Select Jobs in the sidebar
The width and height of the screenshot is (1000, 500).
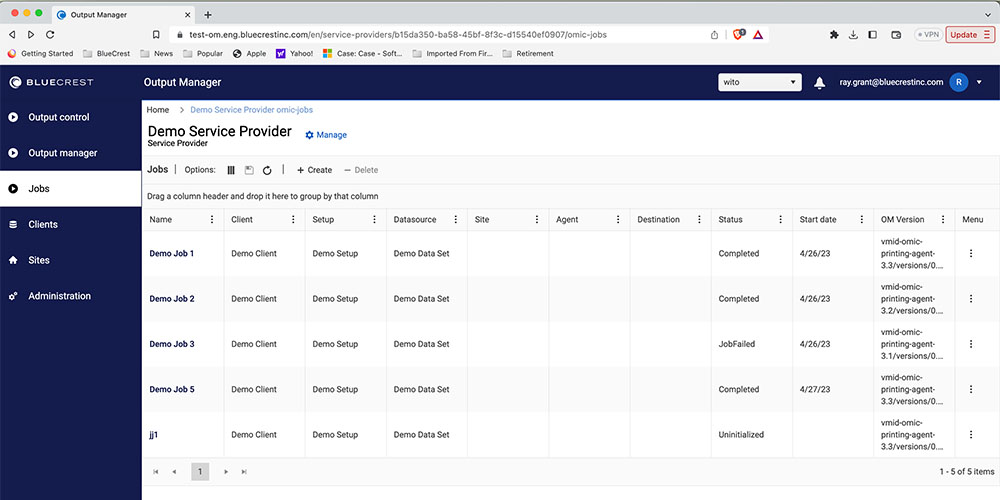[x=70, y=189]
